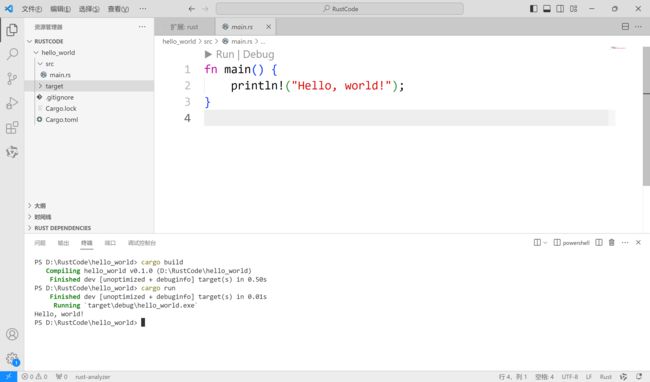
Task: Switch to the Terminal panel tab
Action: [x=87, y=243]
